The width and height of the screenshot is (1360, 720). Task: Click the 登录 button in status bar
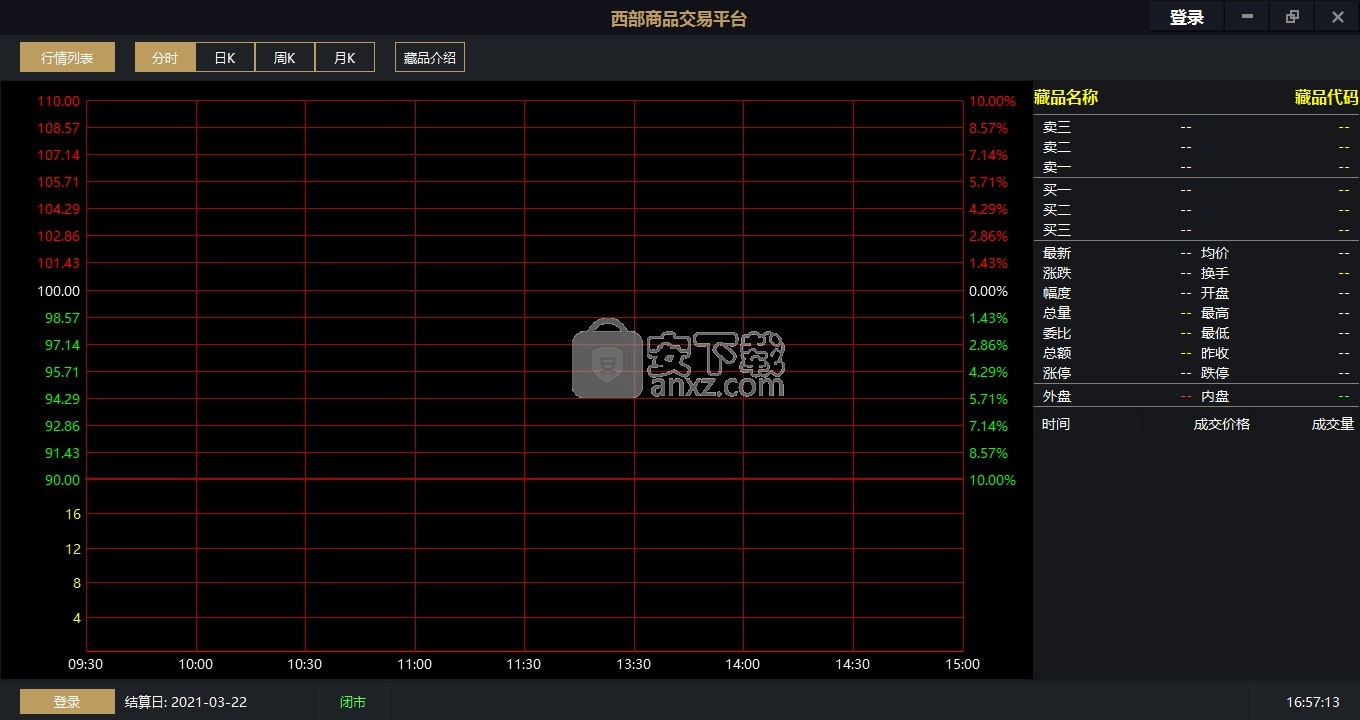(67, 702)
